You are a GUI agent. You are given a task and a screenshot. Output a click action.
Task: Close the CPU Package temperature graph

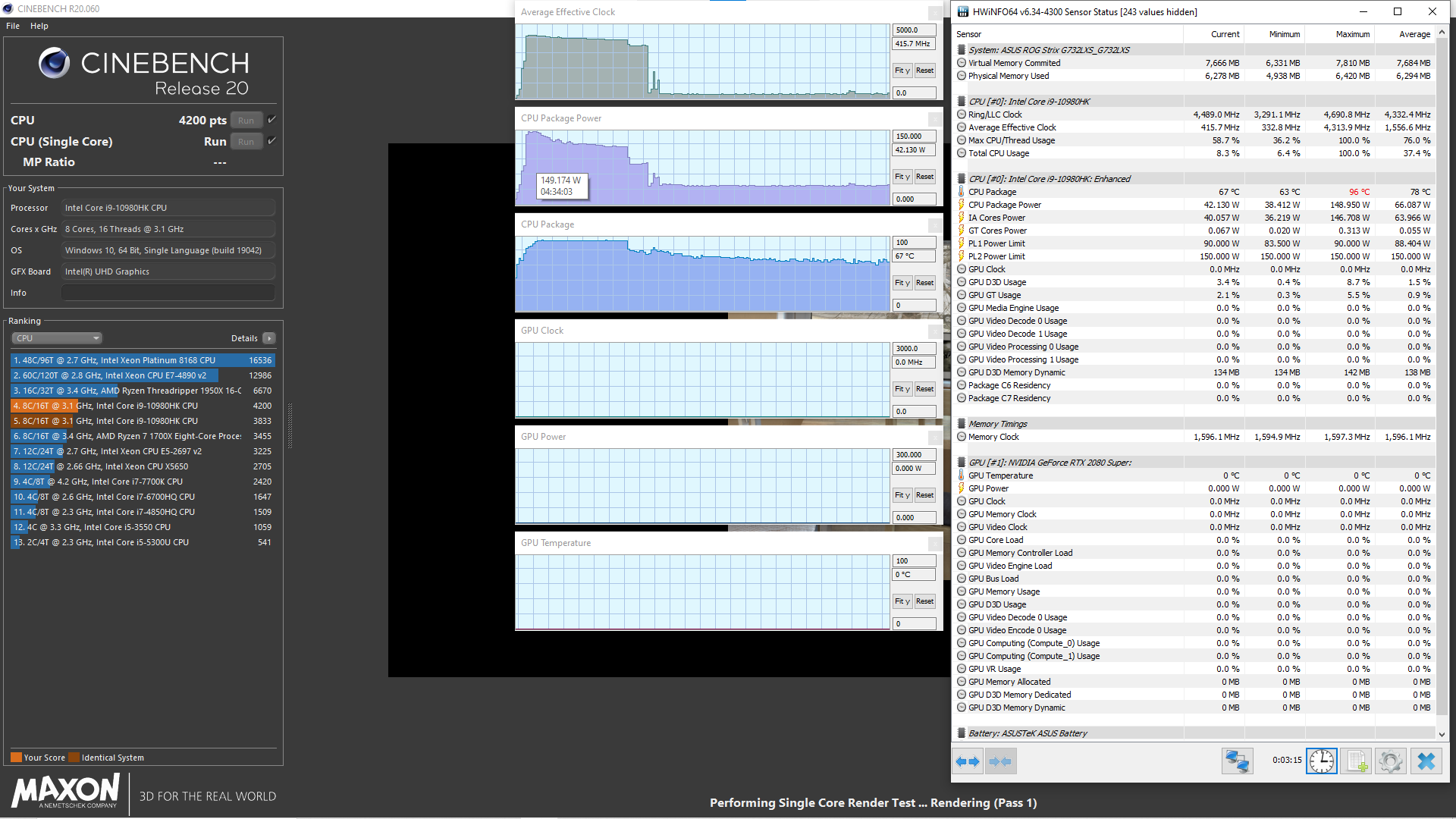pyautogui.click(x=935, y=225)
